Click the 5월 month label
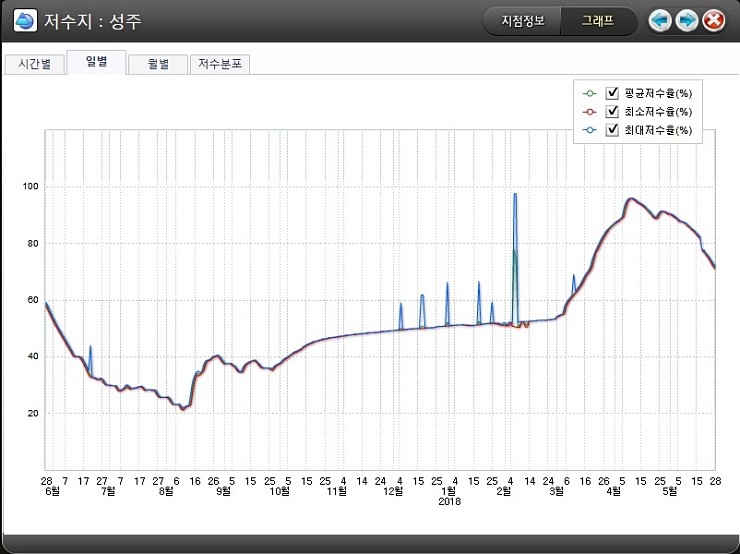Viewport: 740px width, 554px height. pyautogui.click(x=670, y=491)
